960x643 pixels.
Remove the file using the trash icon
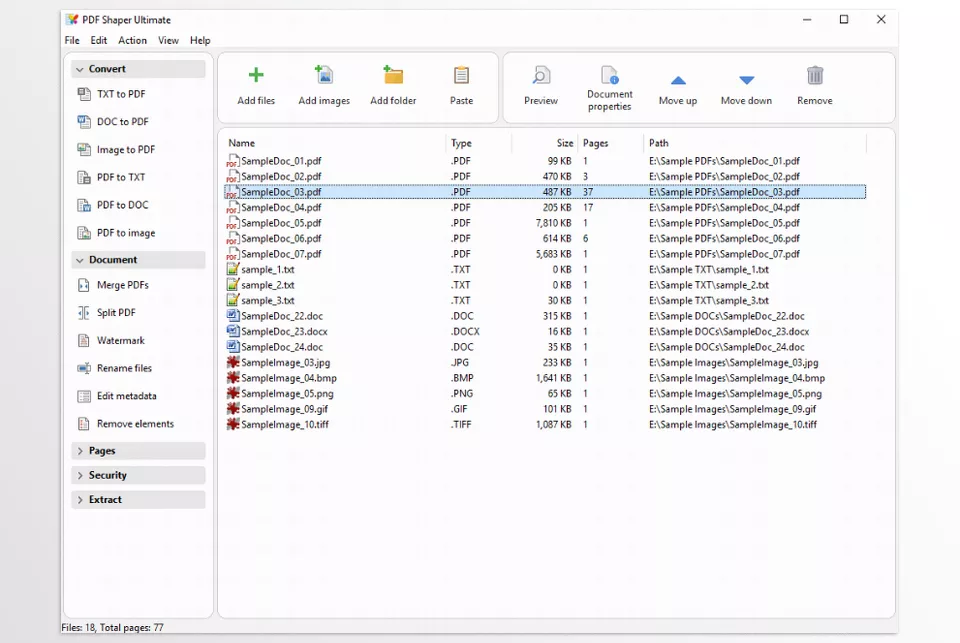[815, 76]
